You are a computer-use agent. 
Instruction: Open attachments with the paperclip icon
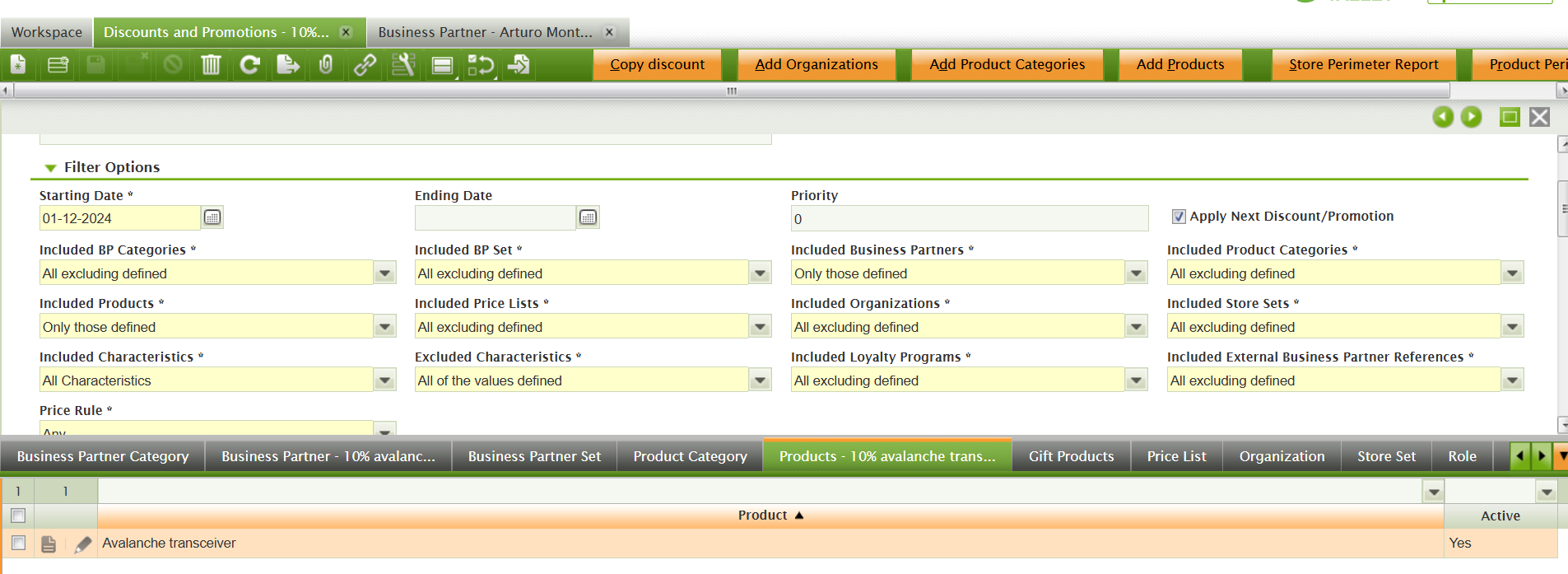[326, 64]
